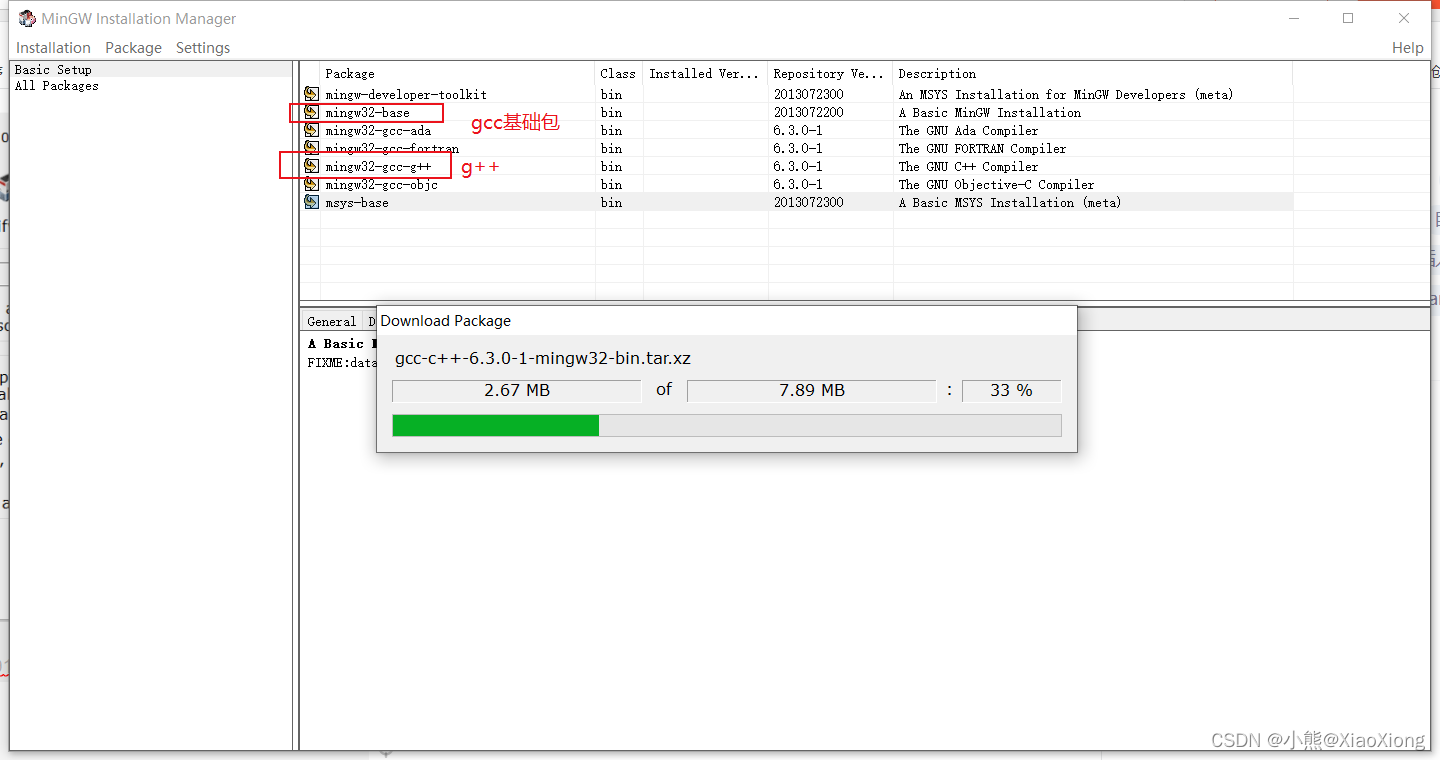Click 'A Basic MSYS Installation (meta)' description
Viewport: 1440px width, 760px height.
pos(1010,202)
